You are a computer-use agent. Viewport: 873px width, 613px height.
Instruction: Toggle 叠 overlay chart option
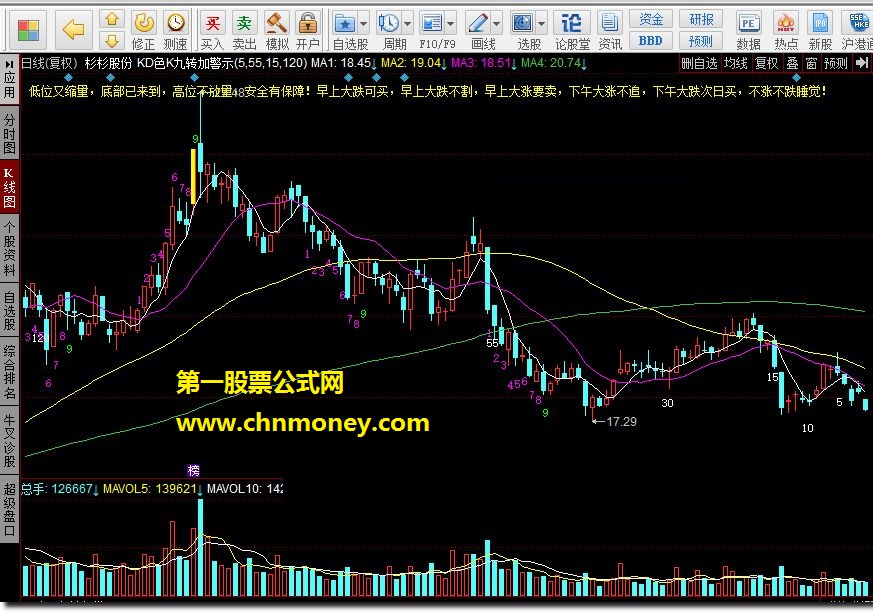point(792,63)
